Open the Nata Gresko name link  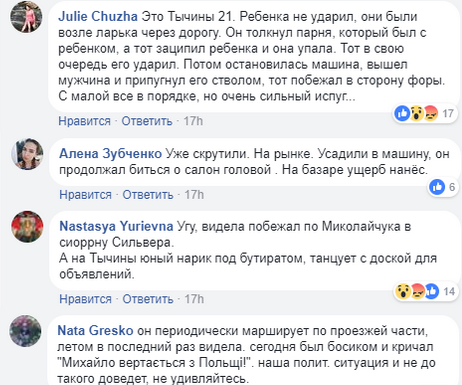(95, 331)
